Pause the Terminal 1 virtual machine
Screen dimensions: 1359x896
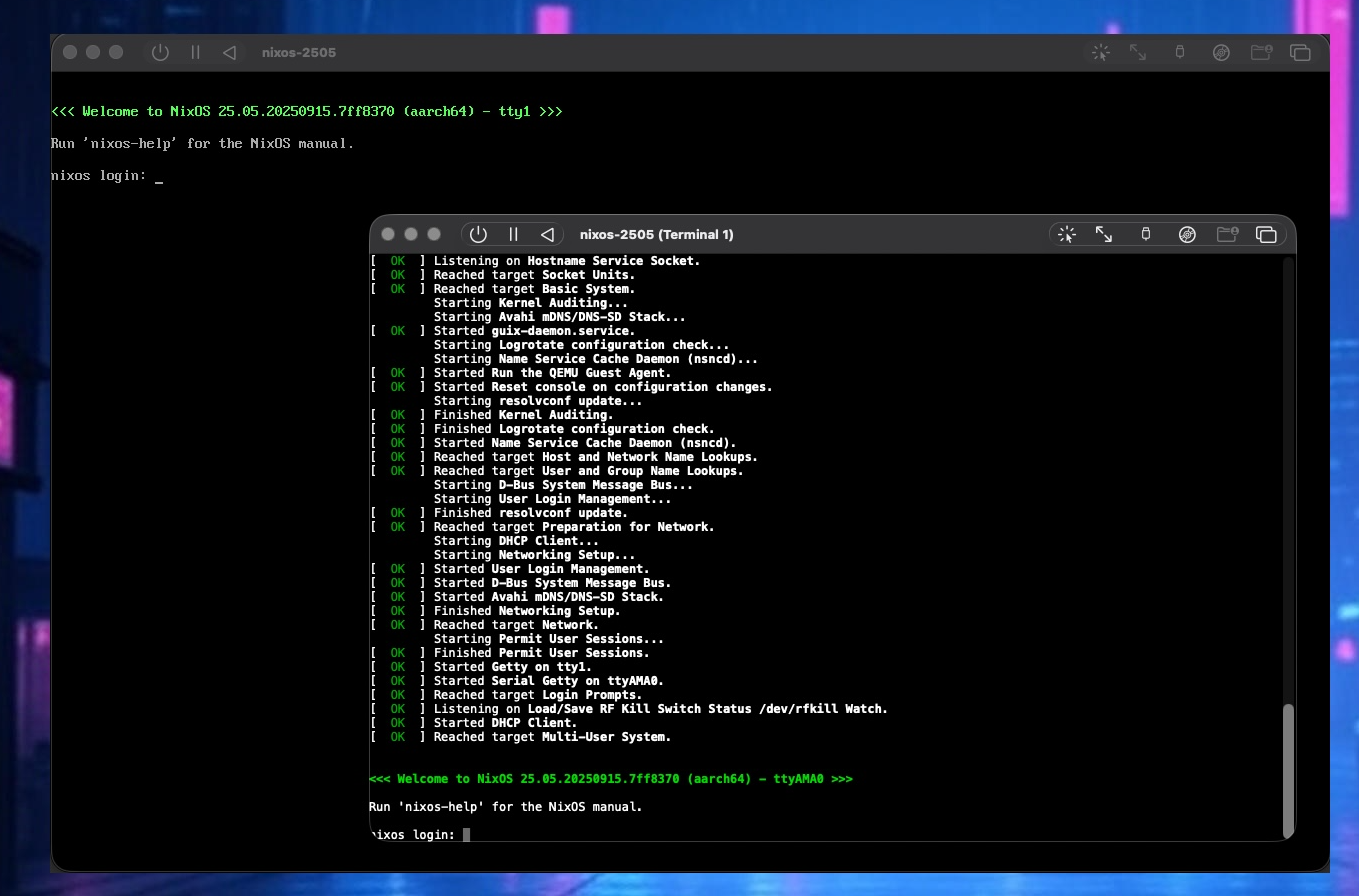(x=512, y=234)
